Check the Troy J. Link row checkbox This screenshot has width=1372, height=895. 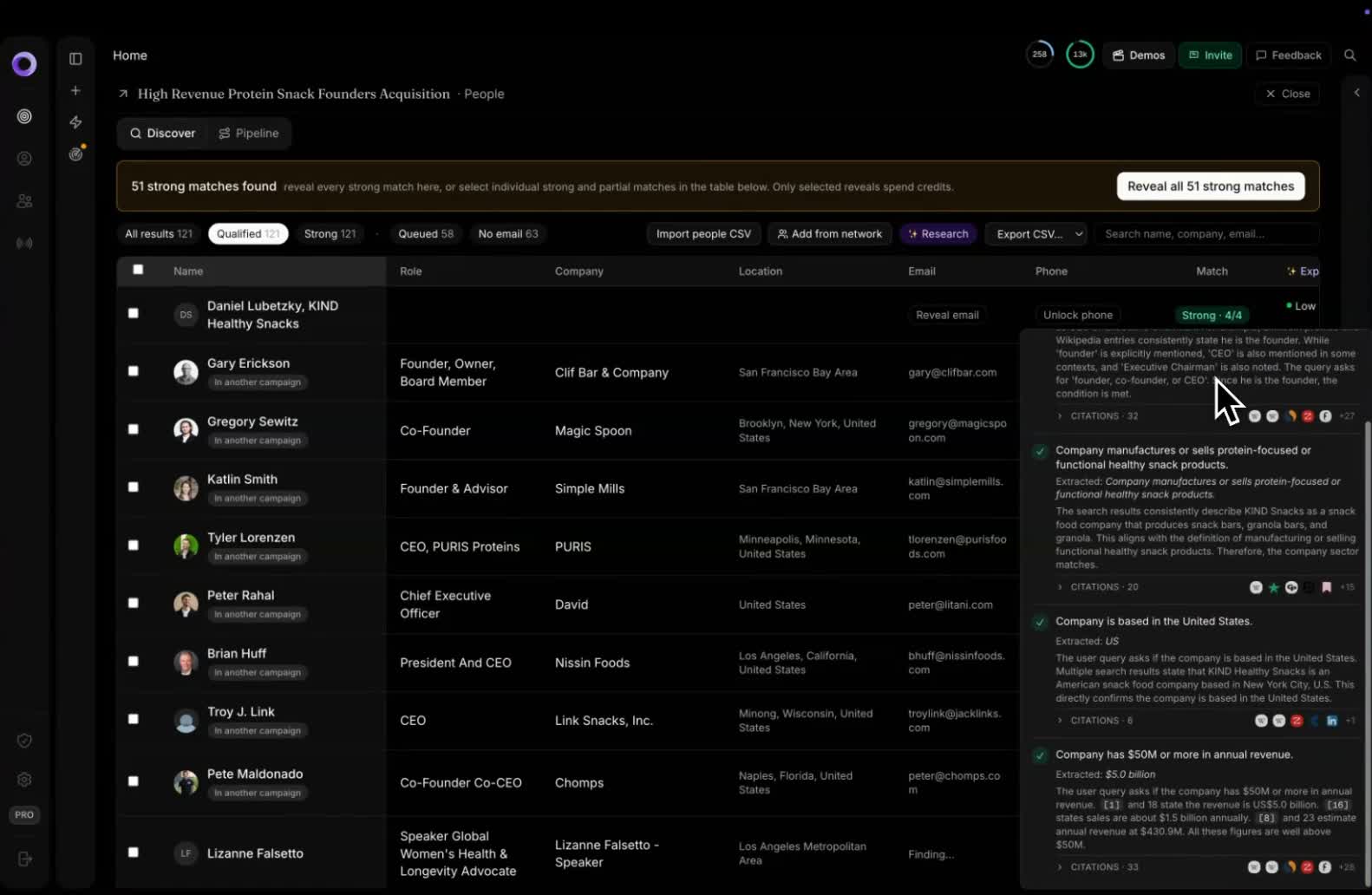pyautogui.click(x=134, y=719)
